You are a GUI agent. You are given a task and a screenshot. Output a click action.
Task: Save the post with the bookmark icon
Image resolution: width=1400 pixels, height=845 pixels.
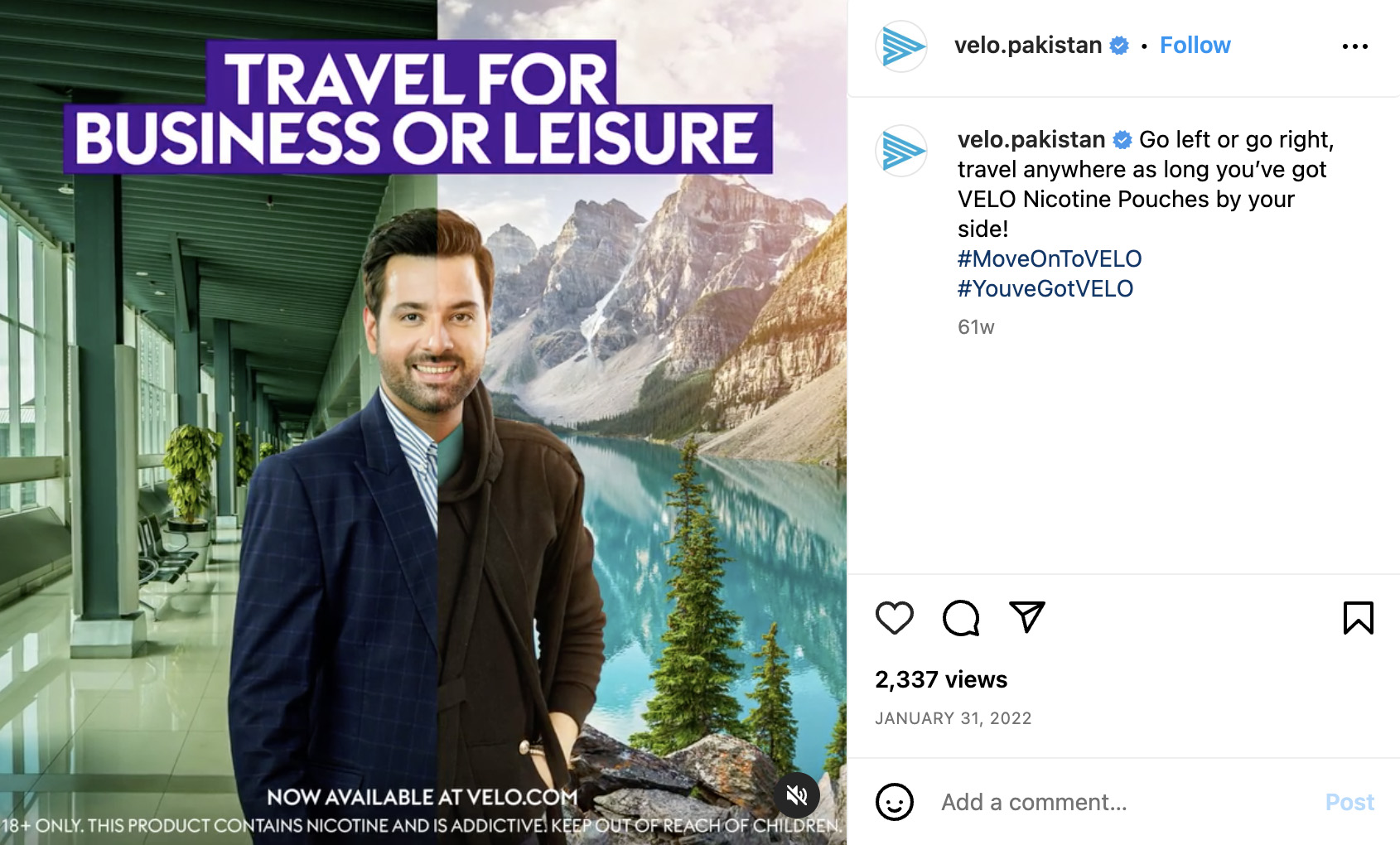tap(1358, 618)
